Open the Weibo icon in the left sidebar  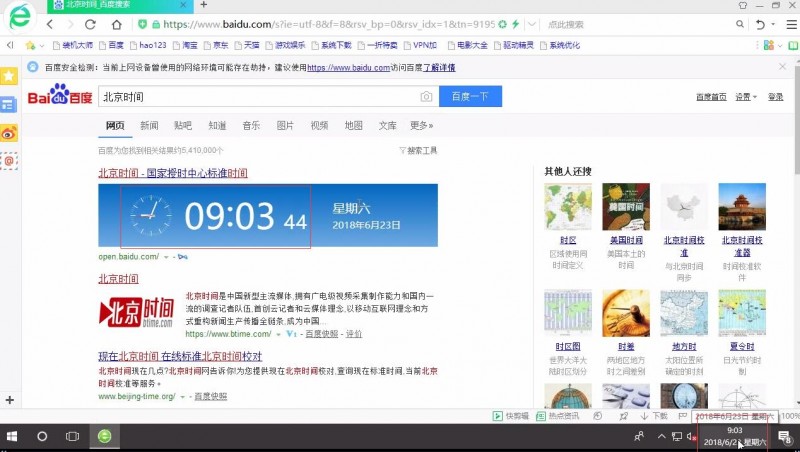[x=9, y=133]
